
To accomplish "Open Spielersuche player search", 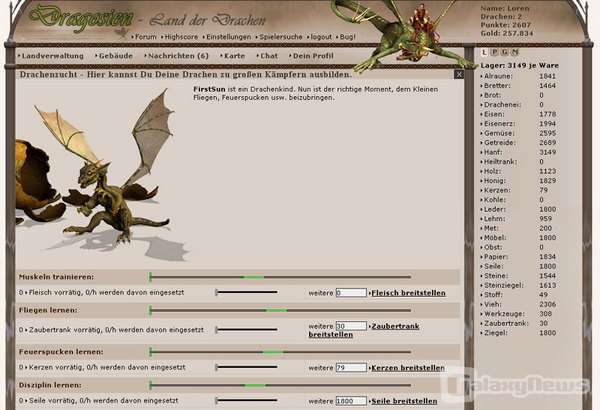I will pos(279,37).
